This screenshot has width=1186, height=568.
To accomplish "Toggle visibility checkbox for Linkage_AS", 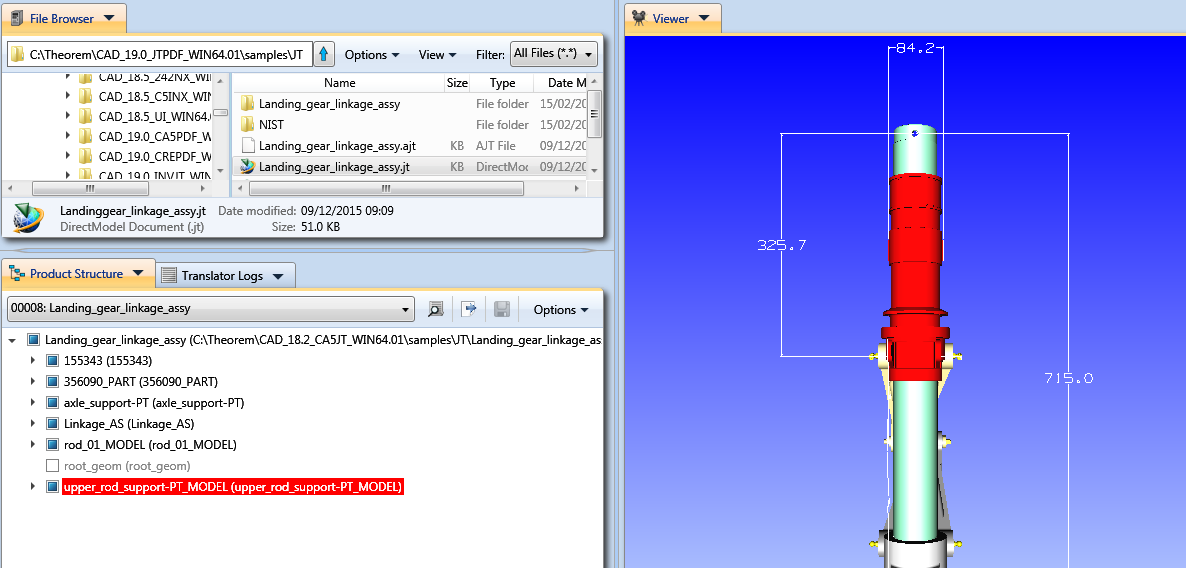I will (x=52, y=424).
